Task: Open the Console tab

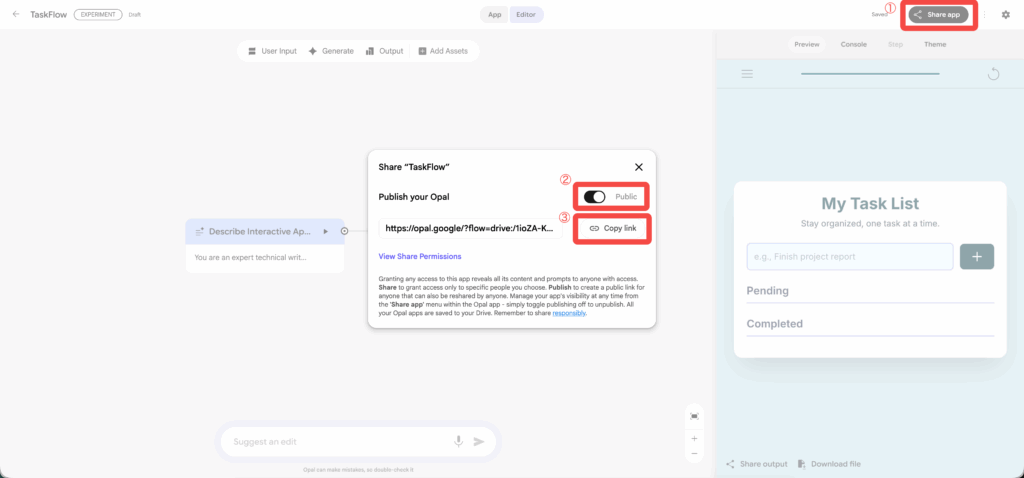Action: click(x=853, y=45)
